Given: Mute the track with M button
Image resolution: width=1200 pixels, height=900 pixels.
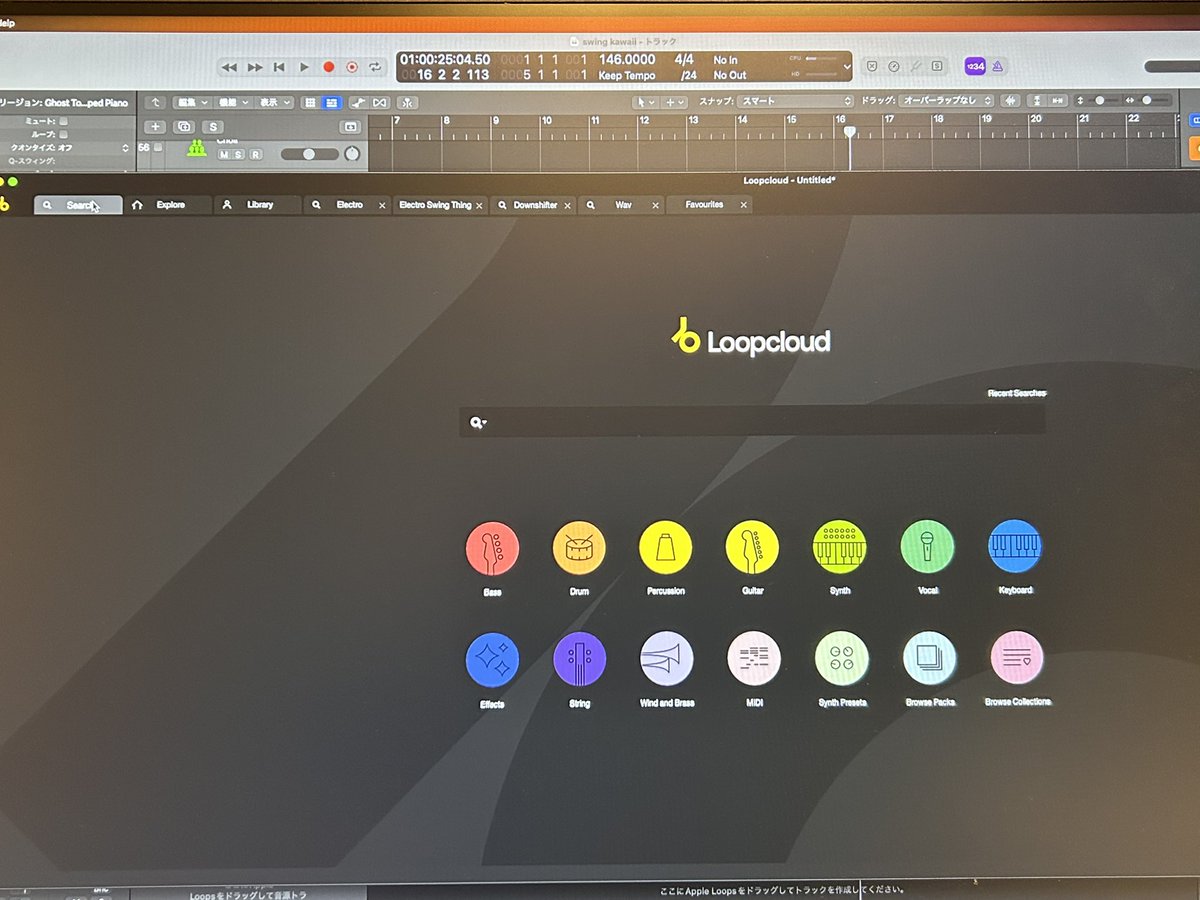Looking at the screenshot, I should tap(224, 154).
